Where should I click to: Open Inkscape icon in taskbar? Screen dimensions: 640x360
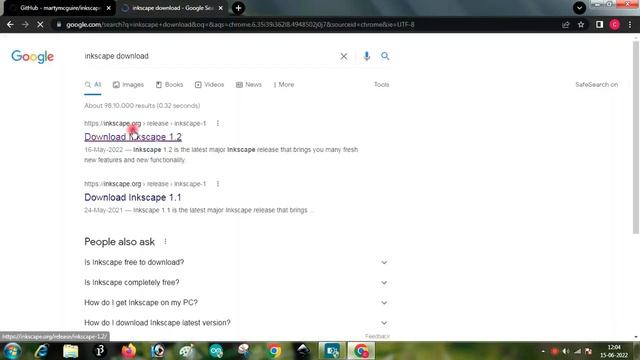303,351
